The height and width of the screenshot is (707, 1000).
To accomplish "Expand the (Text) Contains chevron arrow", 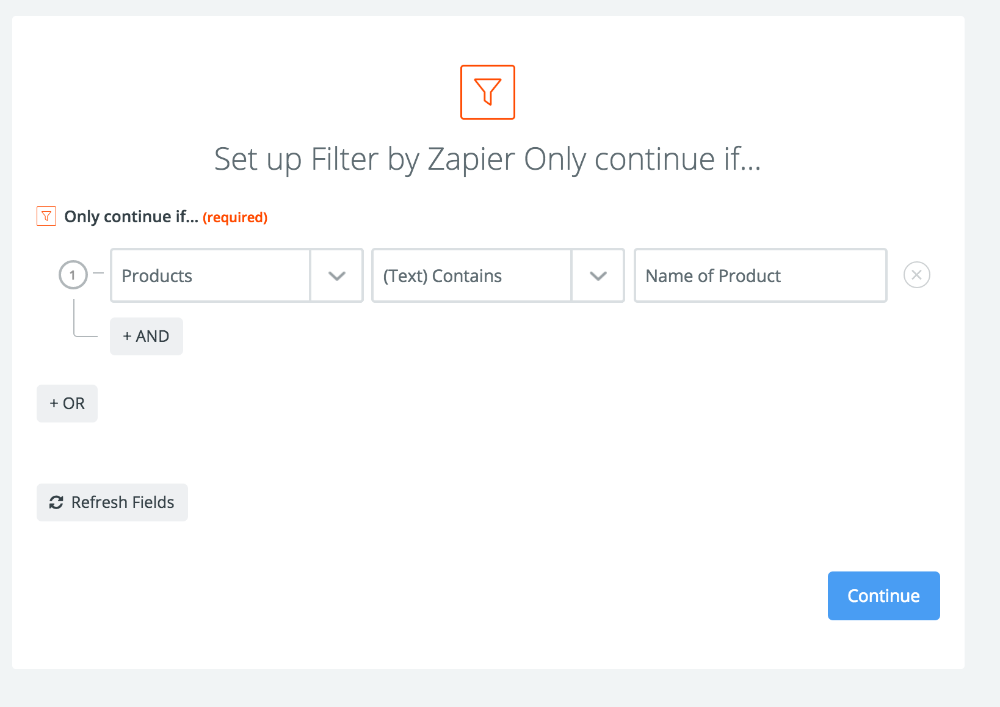I will pyautogui.click(x=598, y=276).
